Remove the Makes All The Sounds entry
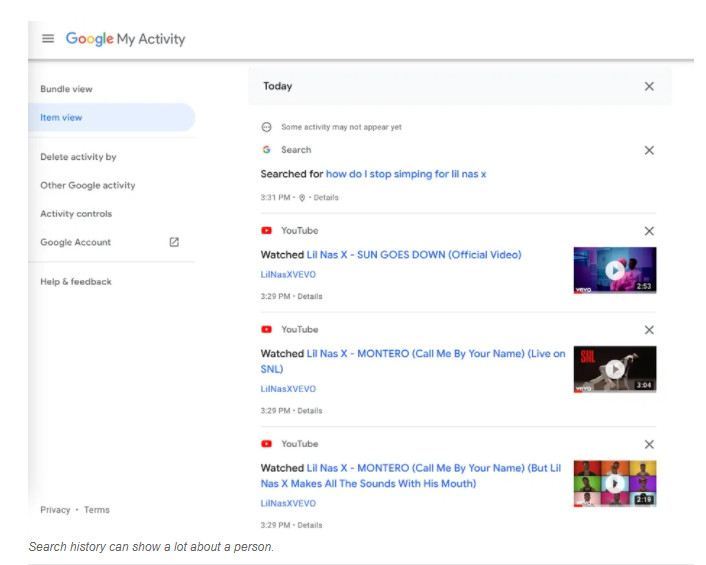Screen dimensions: 706x565 click(x=649, y=444)
